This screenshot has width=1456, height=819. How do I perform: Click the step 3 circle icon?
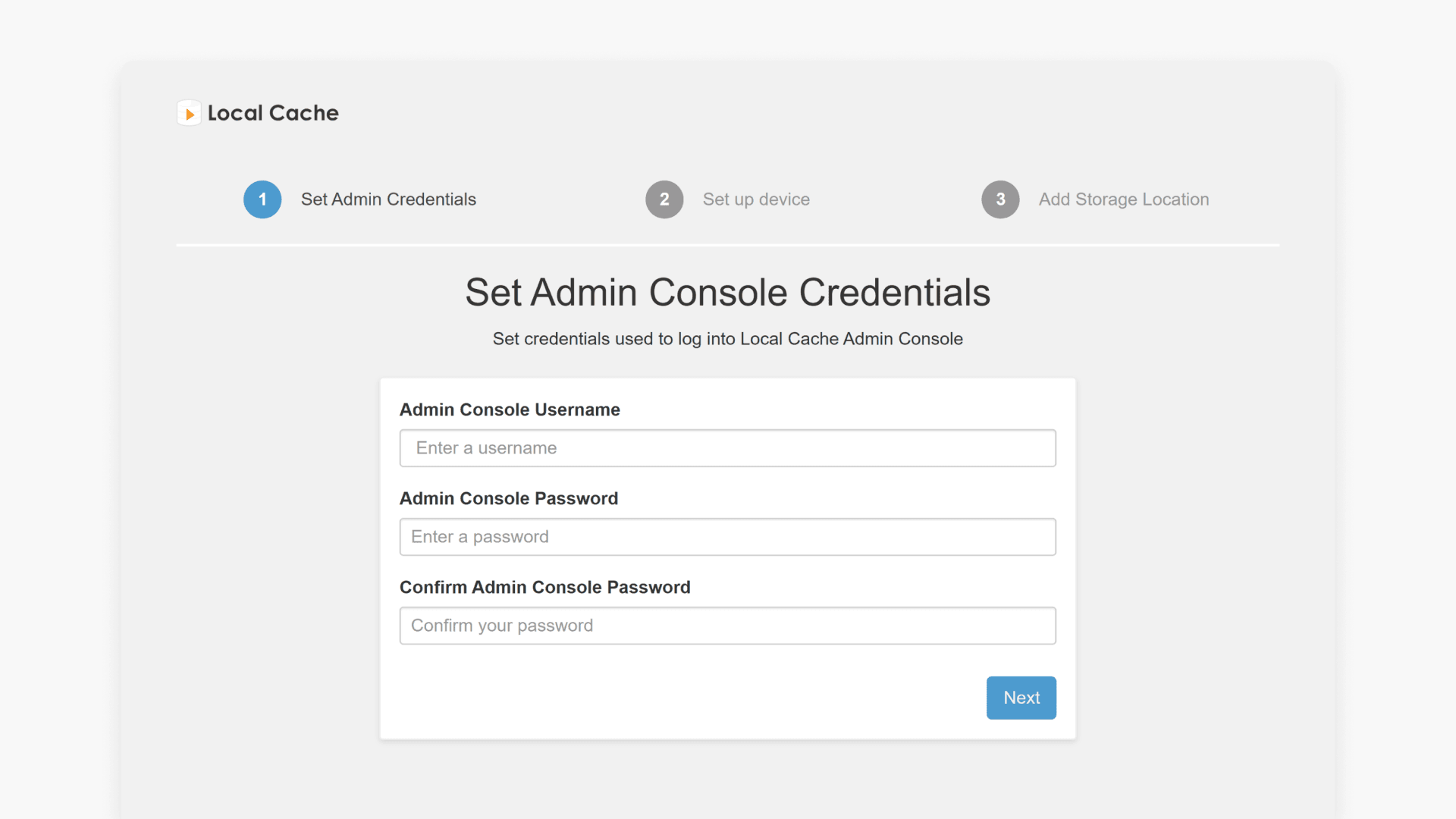[1000, 199]
